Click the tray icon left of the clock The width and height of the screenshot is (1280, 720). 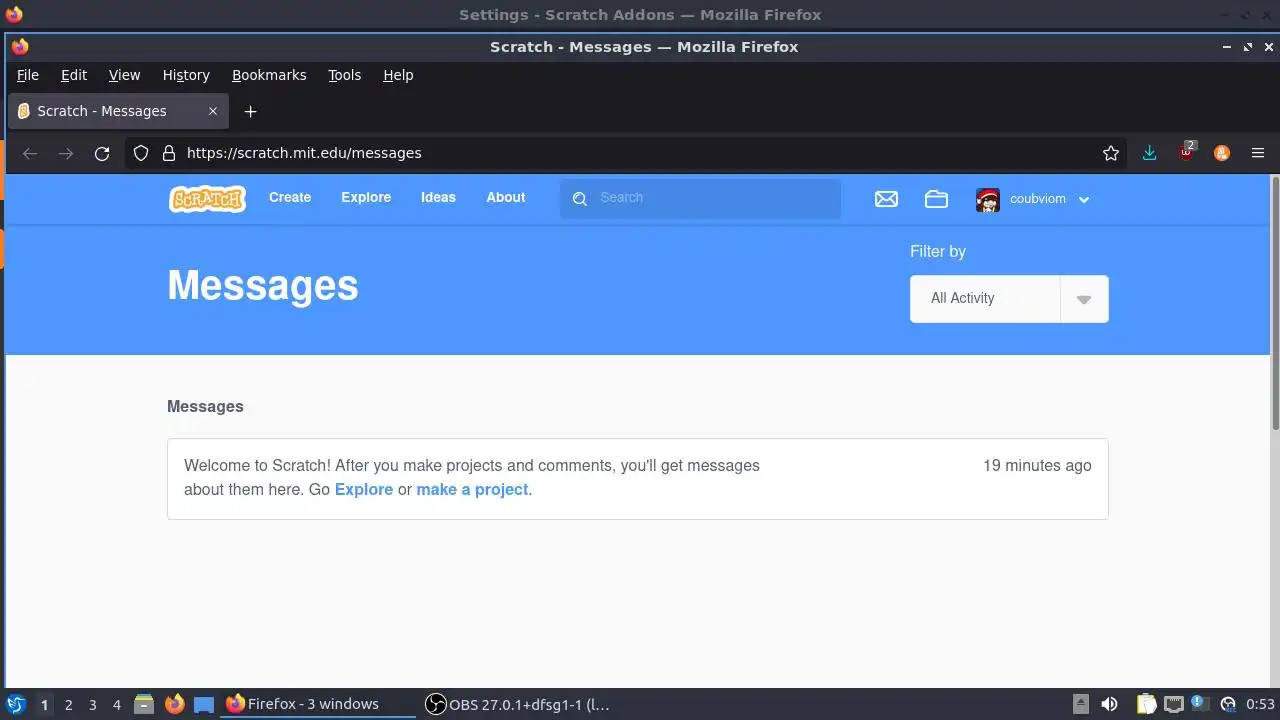(x=1228, y=704)
